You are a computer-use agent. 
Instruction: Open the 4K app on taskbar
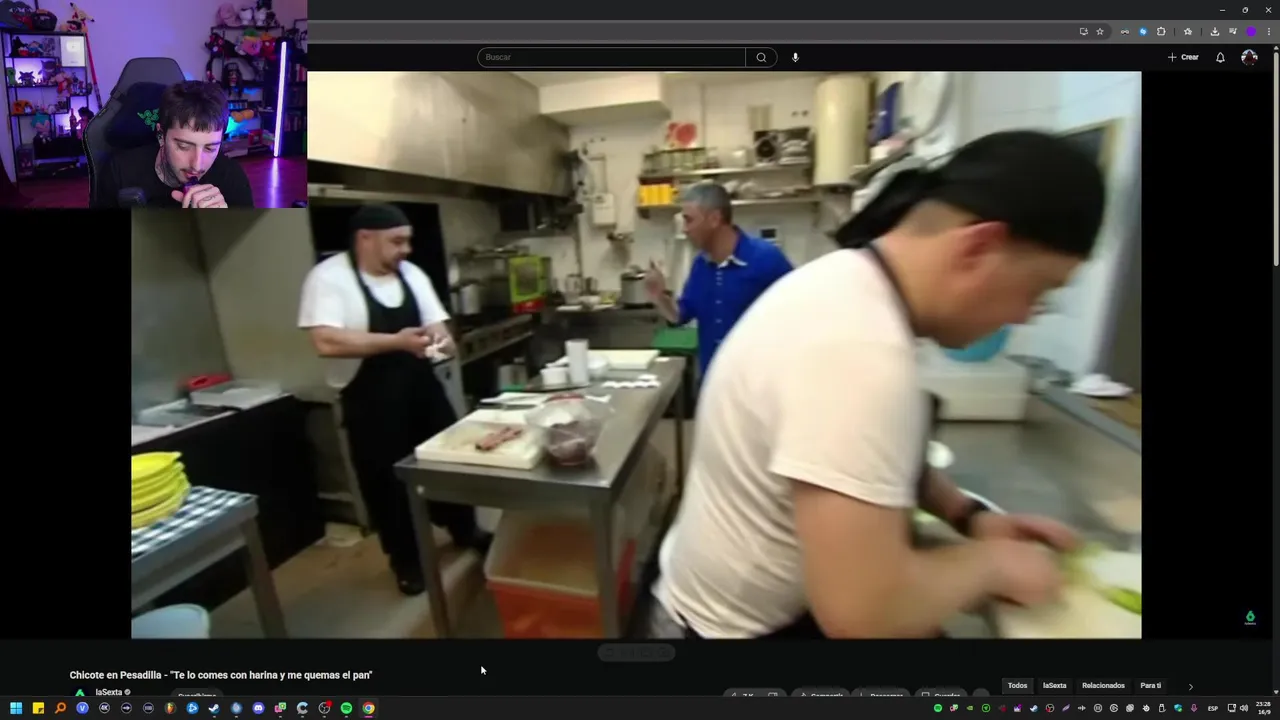point(104,708)
